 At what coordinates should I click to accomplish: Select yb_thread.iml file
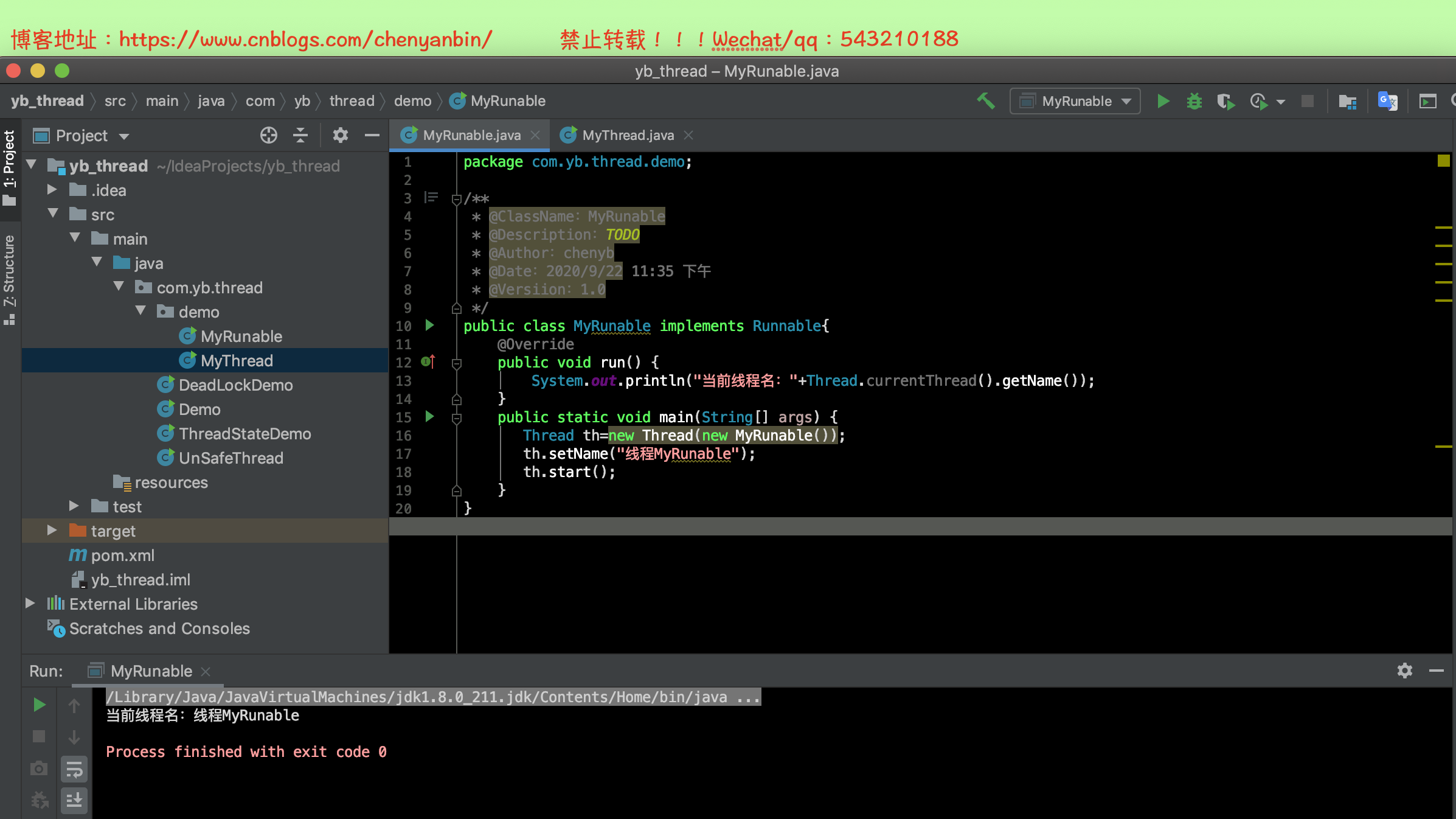(x=140, y=580)
